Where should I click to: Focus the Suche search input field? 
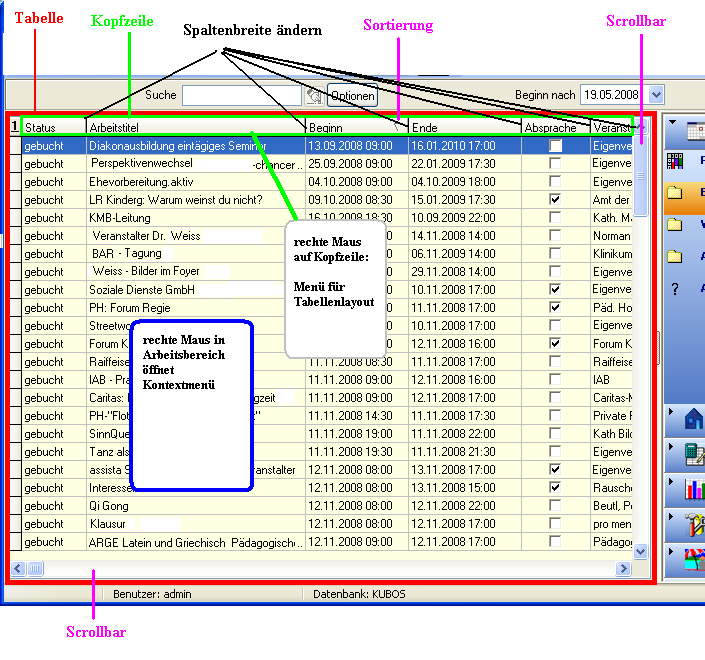coord(242,95)
